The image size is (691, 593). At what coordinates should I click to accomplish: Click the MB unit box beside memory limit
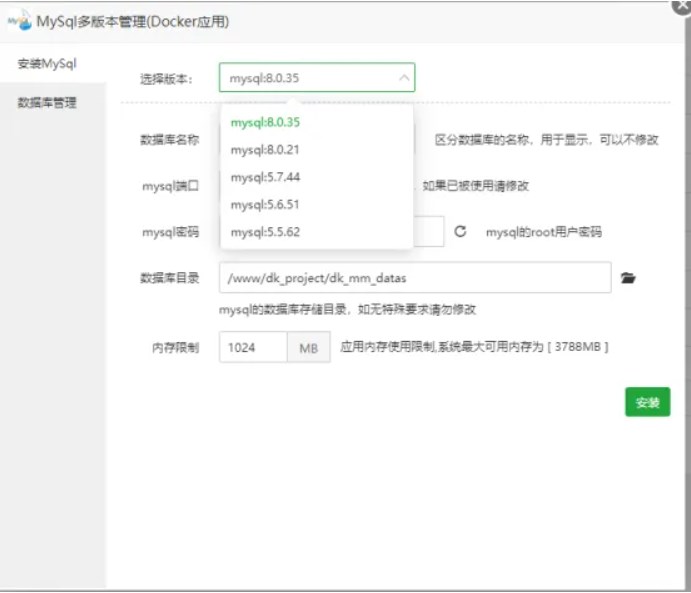click(308, 348)
